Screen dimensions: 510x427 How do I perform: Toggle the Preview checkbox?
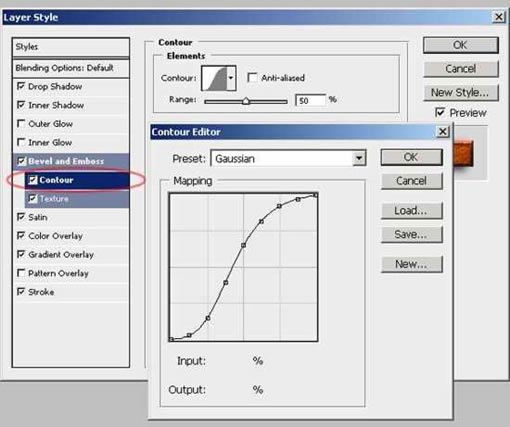click(x=440, y=112)
